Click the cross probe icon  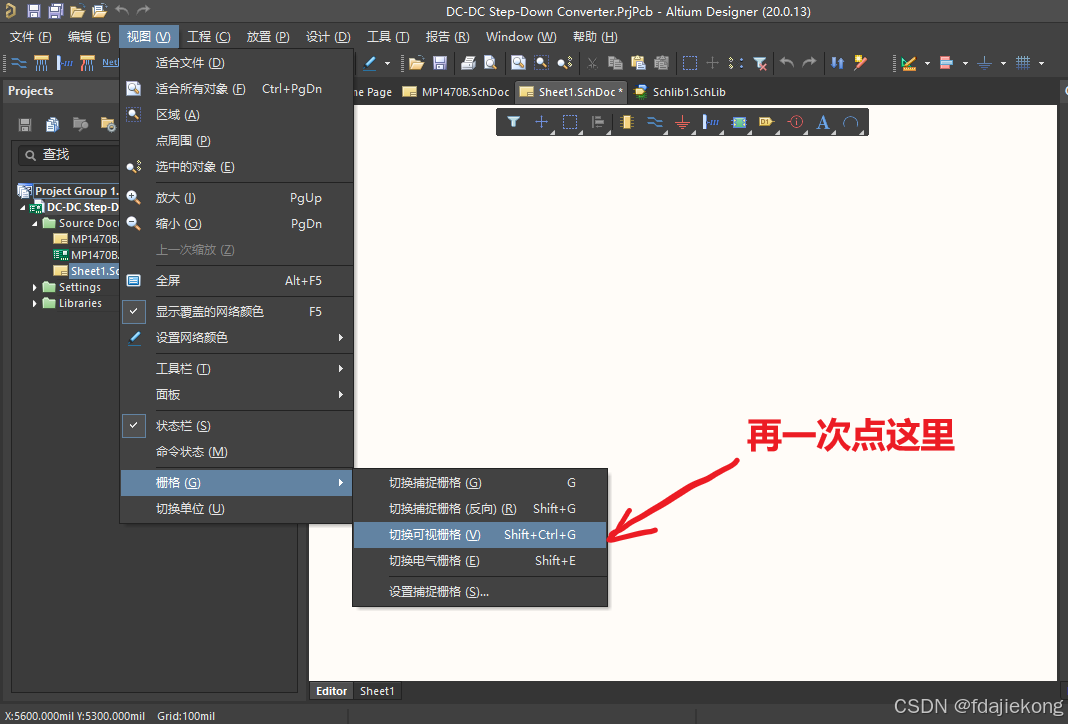tap(860, 63)
